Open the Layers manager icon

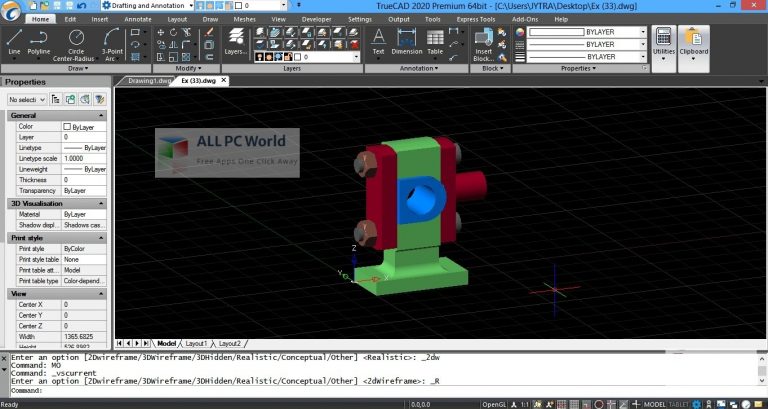[x=235, y=41]
